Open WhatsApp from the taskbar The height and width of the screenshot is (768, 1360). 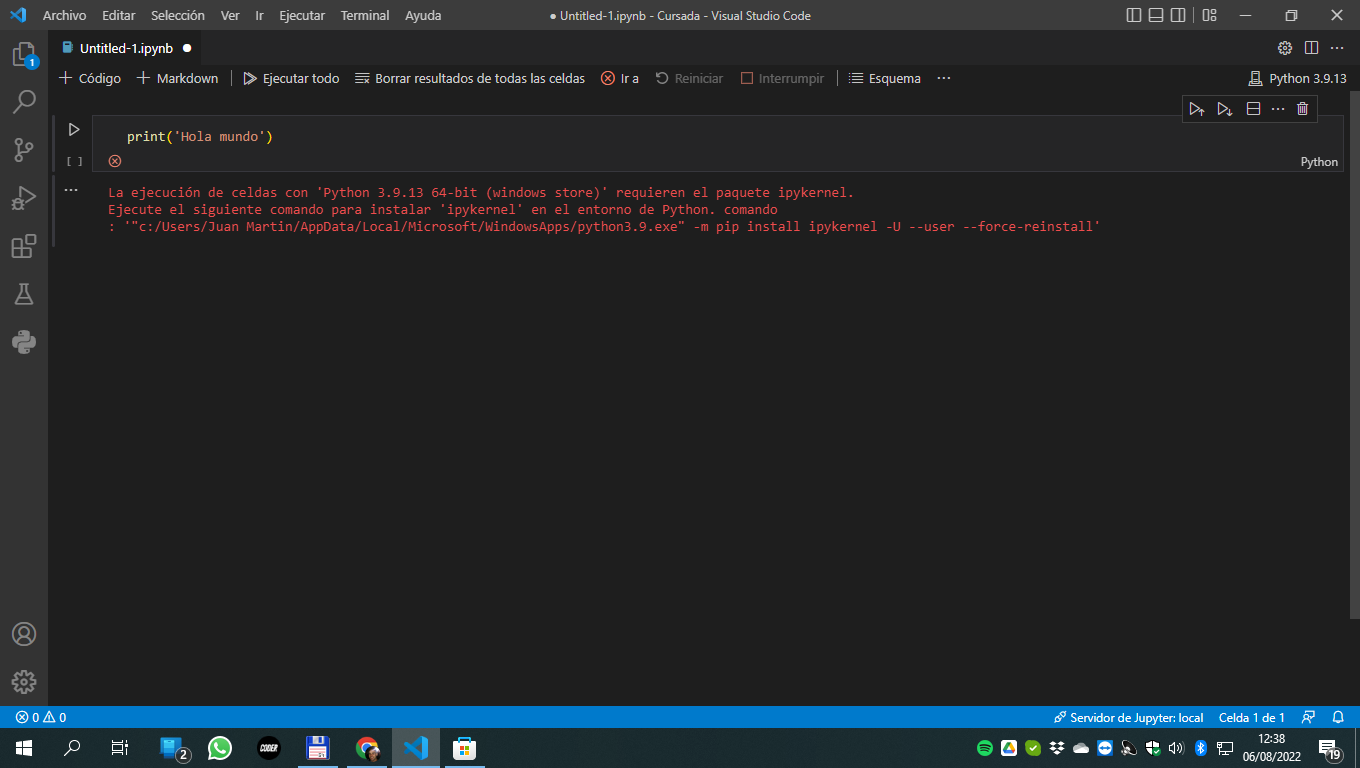pos(220,748)
